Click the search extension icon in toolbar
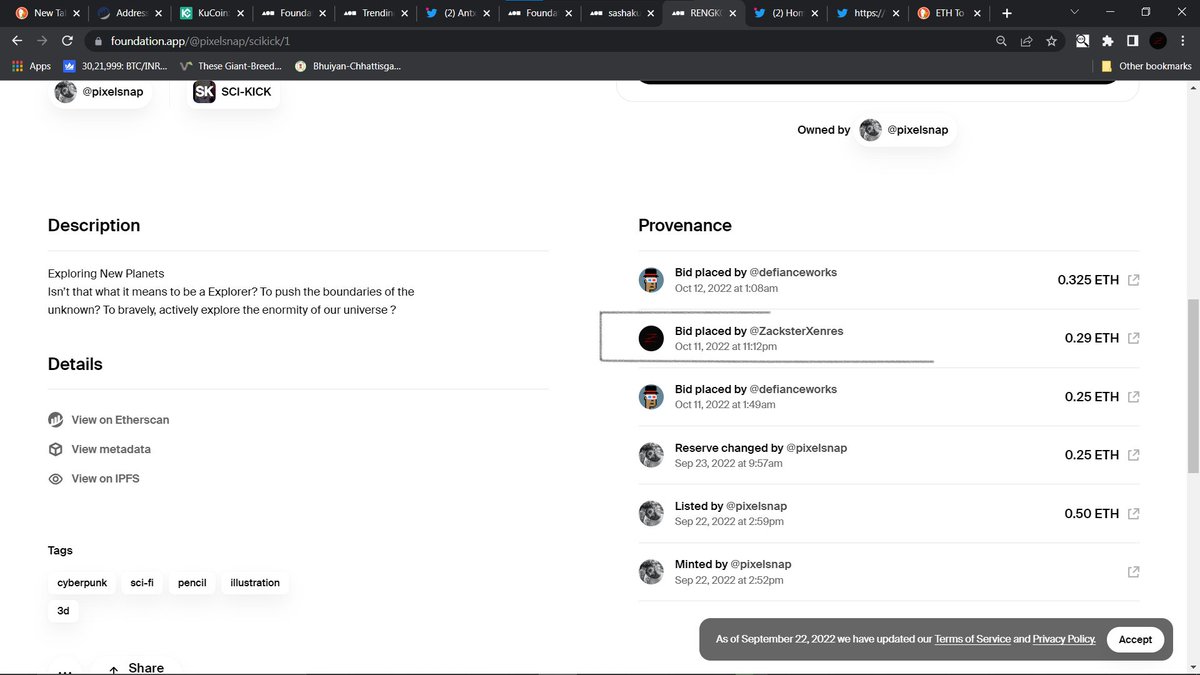The width and height of the screenshot is (1200, 675). (x=1082, y=41)
